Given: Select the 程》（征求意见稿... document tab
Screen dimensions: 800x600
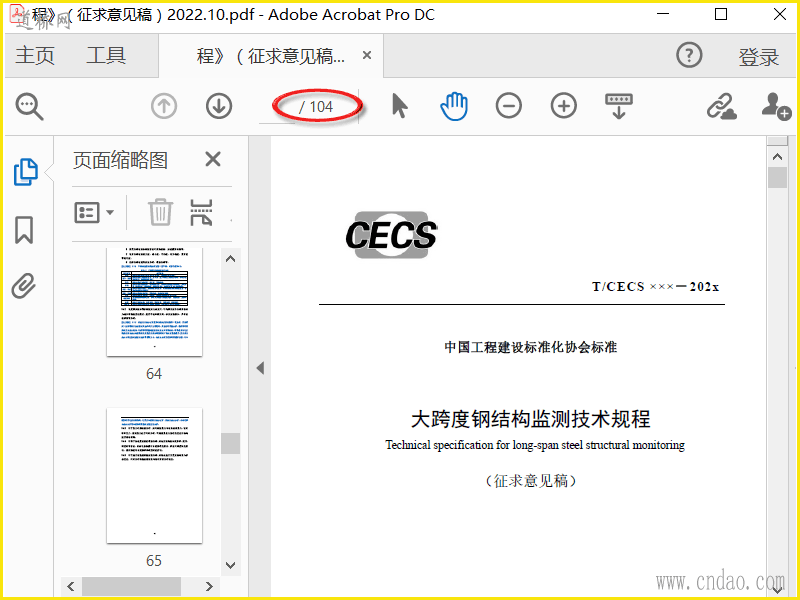Looking at the screenshot, I should pos(271,56).
